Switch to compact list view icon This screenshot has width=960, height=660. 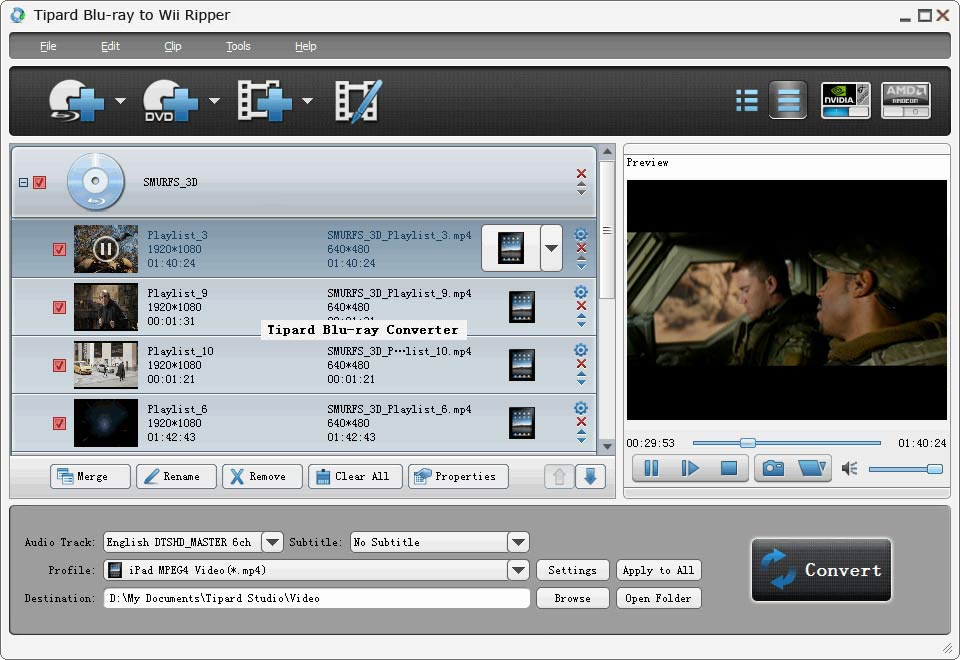click(746, 100)
